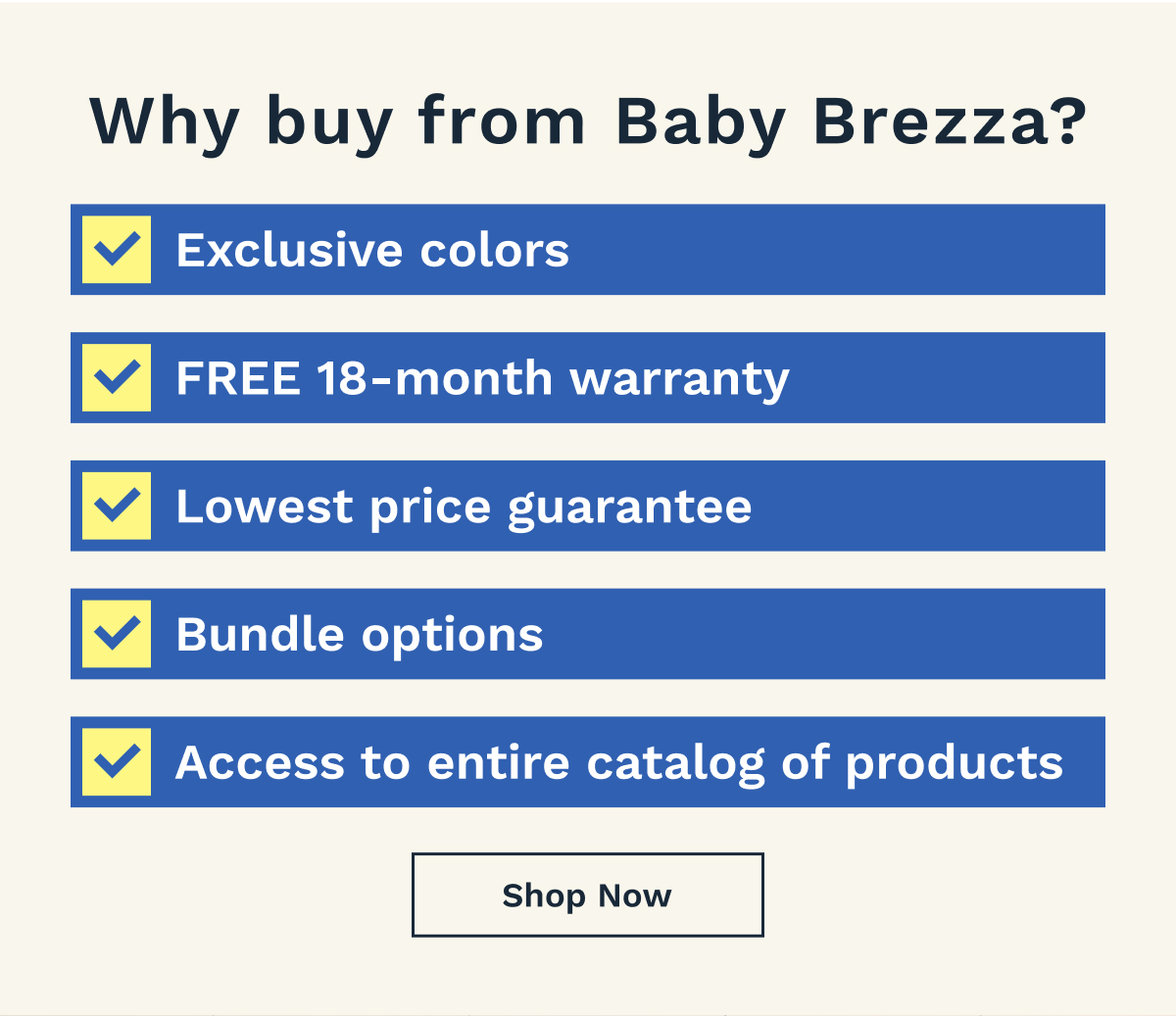The height and width of the screenshot is (1016, 1176).
Task: Click the blue catalog of products banner
Action: [x=1084, y=762]
